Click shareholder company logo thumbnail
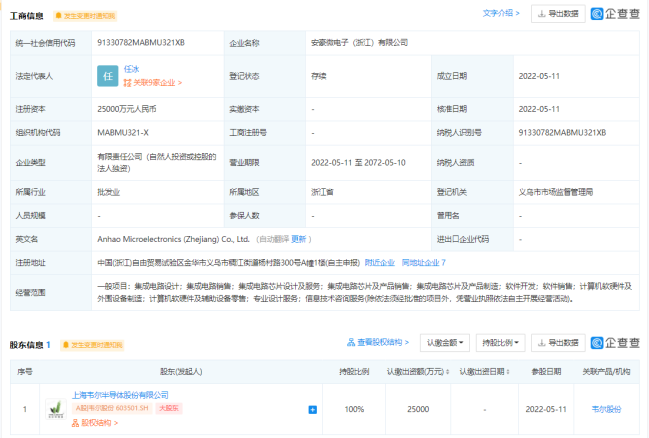649x438 pixels. (56, 409)
